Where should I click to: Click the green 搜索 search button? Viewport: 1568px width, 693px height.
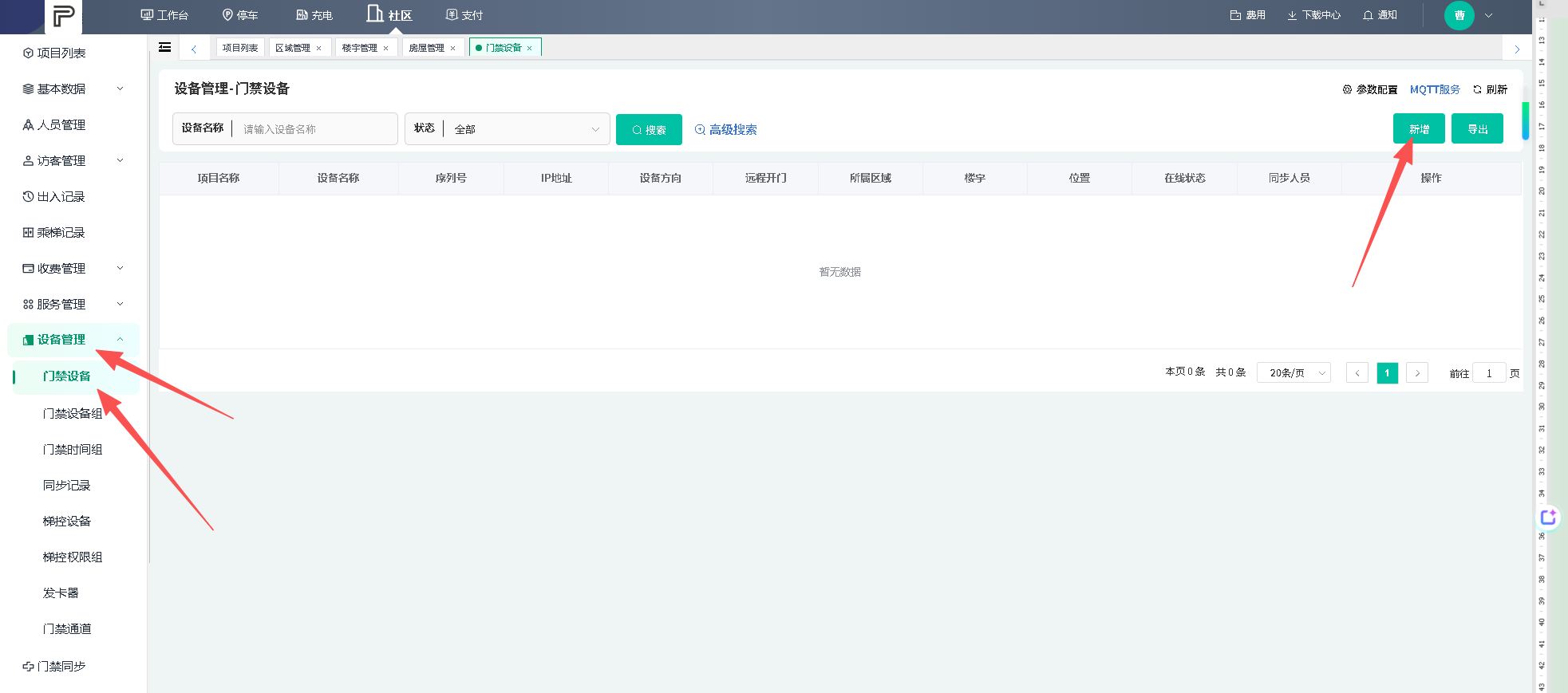(649, 129)
